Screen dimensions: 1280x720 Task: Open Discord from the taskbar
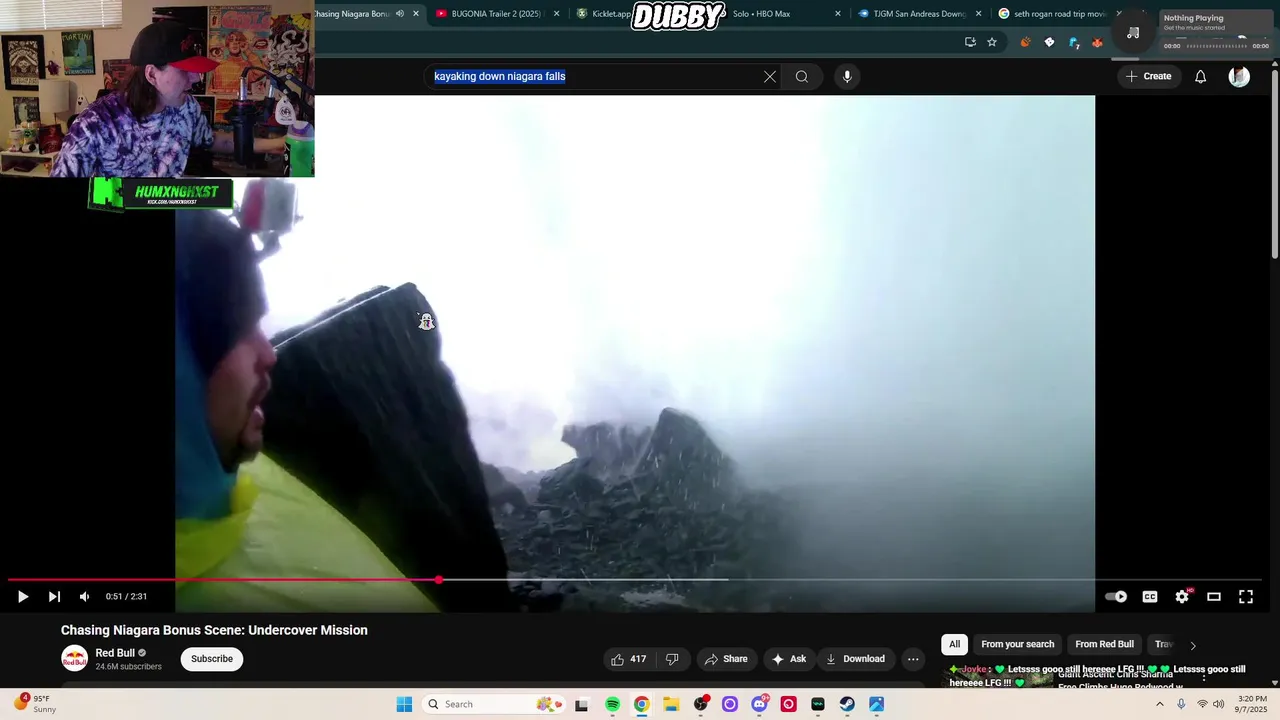[x=759, y=704]
